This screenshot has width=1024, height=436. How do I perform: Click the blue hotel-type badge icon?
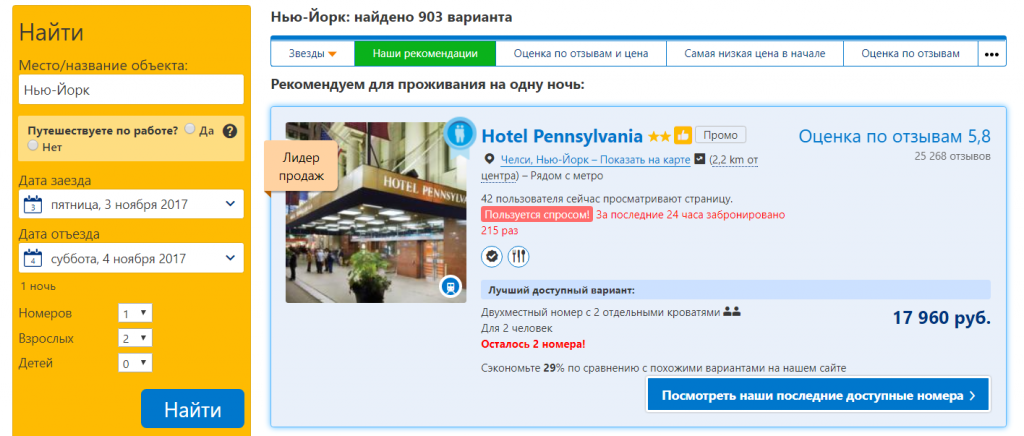click(x=460, y=135)
